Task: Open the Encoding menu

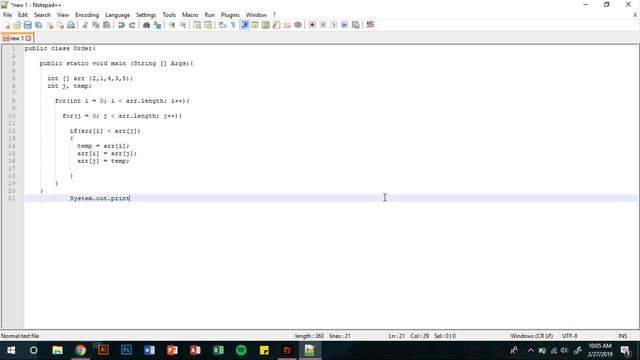Action: [87, 15]
